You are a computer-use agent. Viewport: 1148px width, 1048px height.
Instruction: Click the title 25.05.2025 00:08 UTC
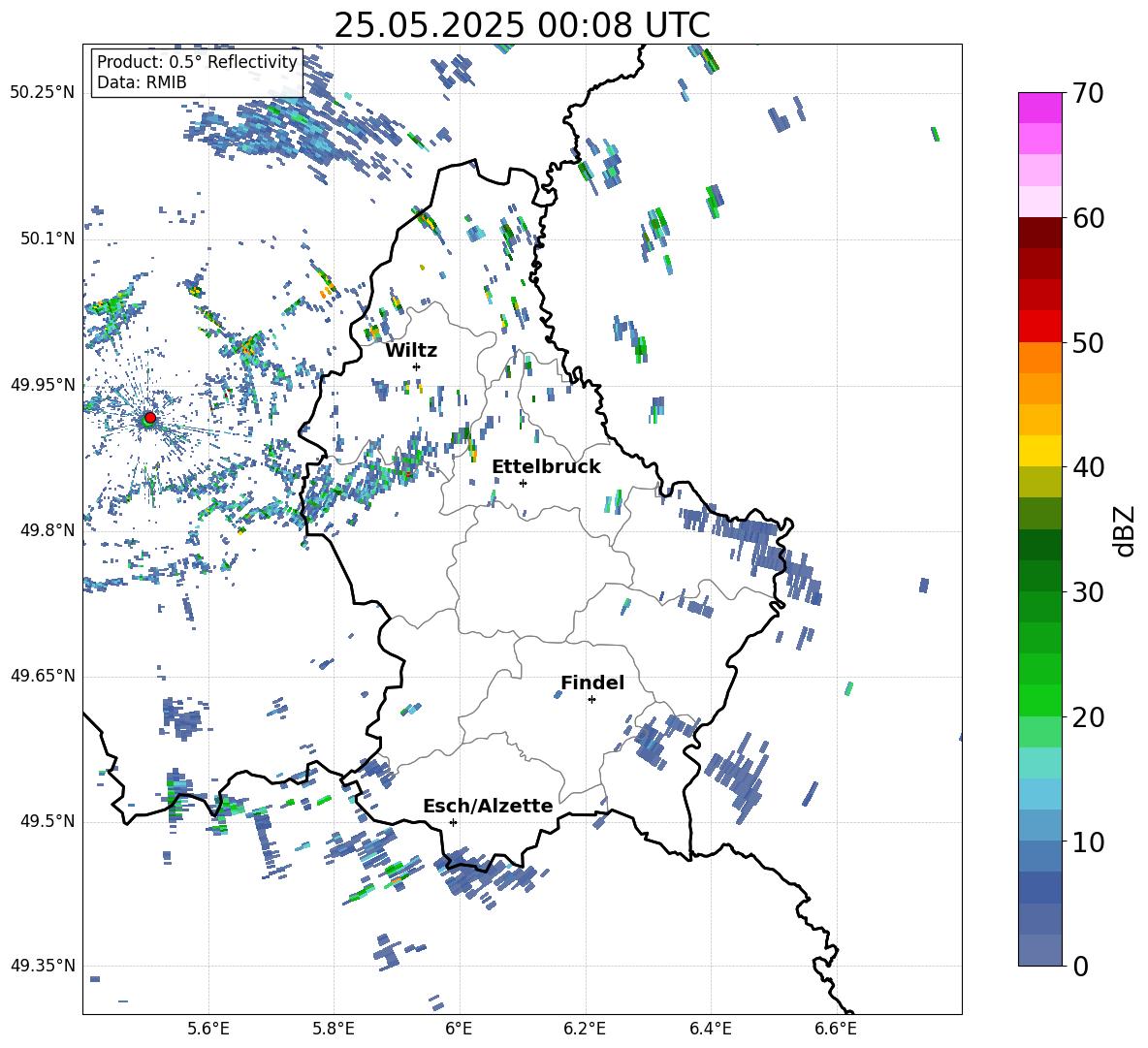point(522,25)
